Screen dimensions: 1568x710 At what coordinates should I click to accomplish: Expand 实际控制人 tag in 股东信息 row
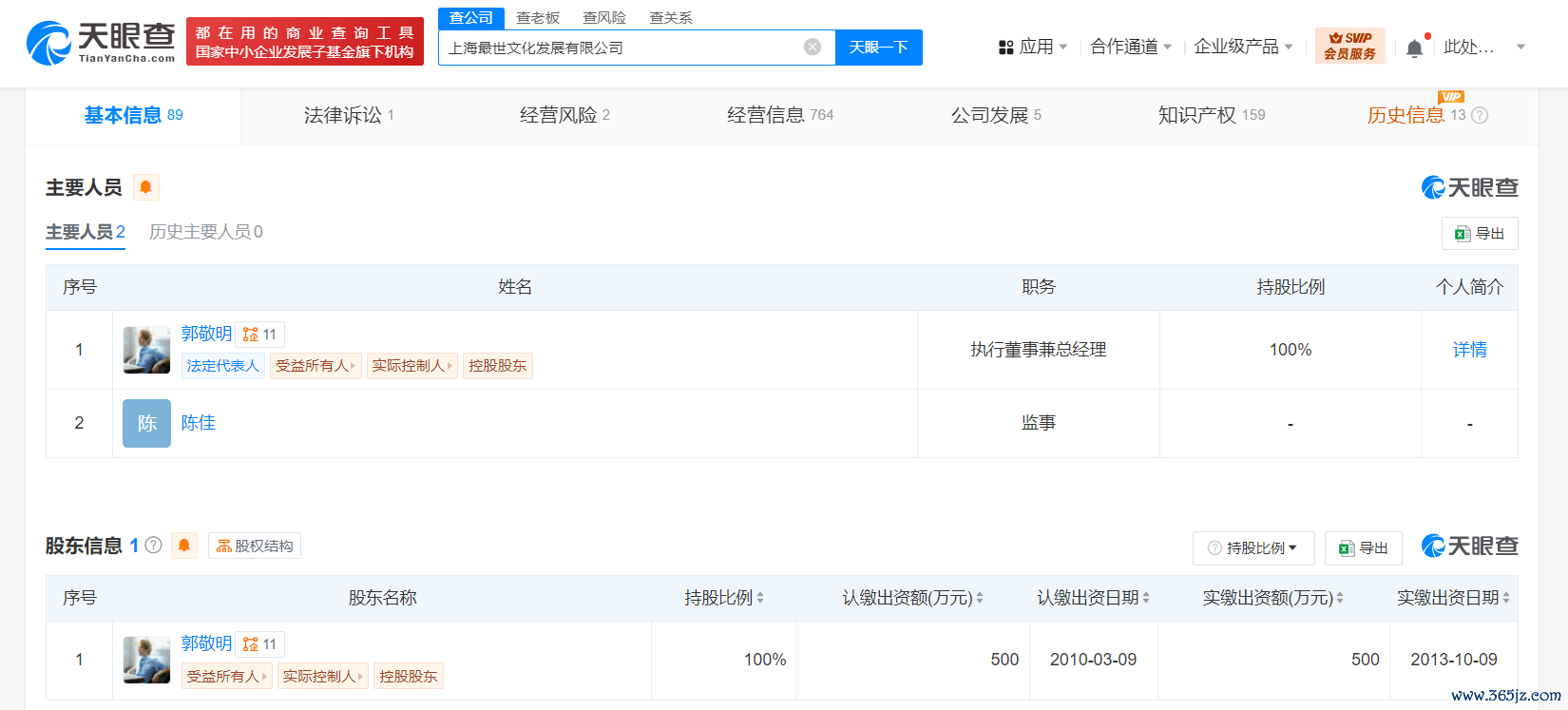[322, 676]
